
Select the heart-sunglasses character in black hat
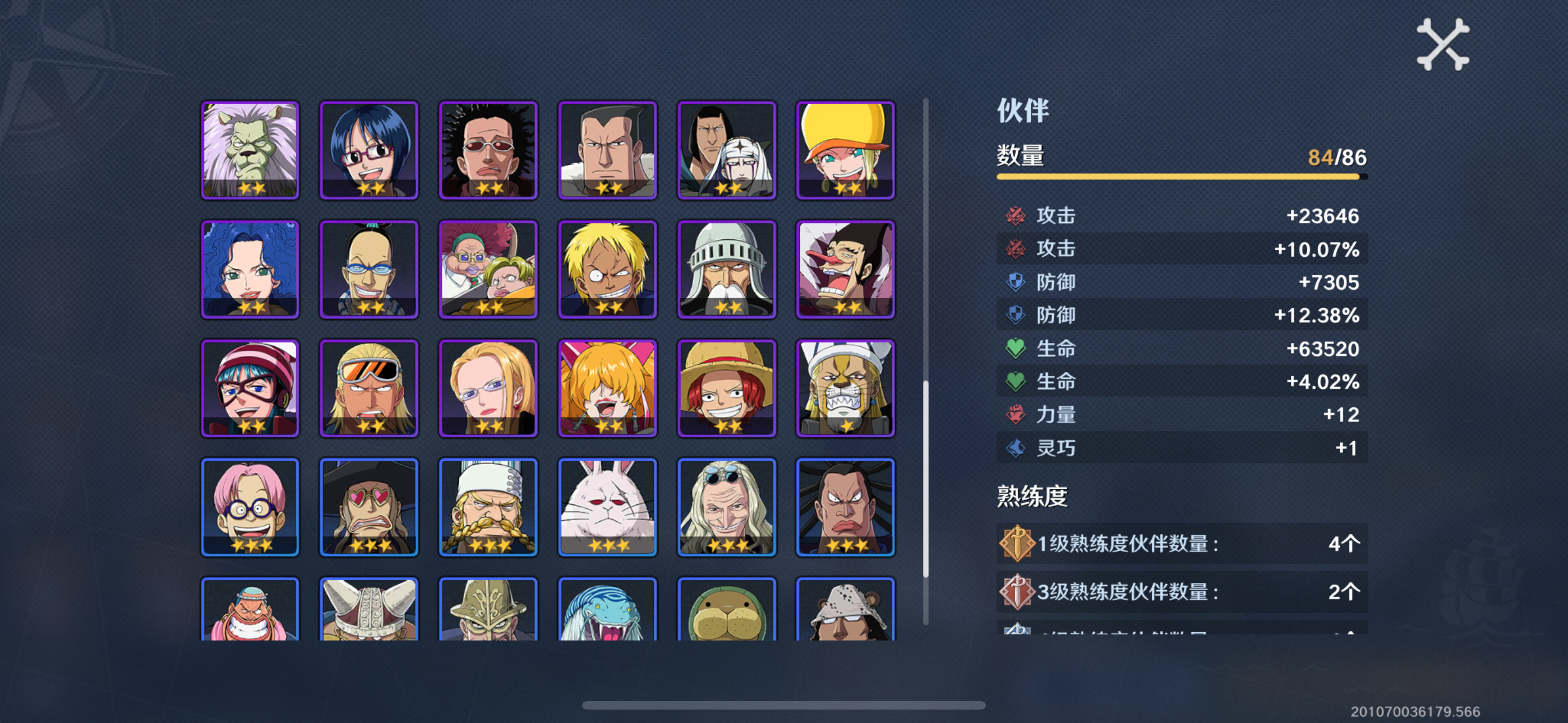(x=369, y=507)
